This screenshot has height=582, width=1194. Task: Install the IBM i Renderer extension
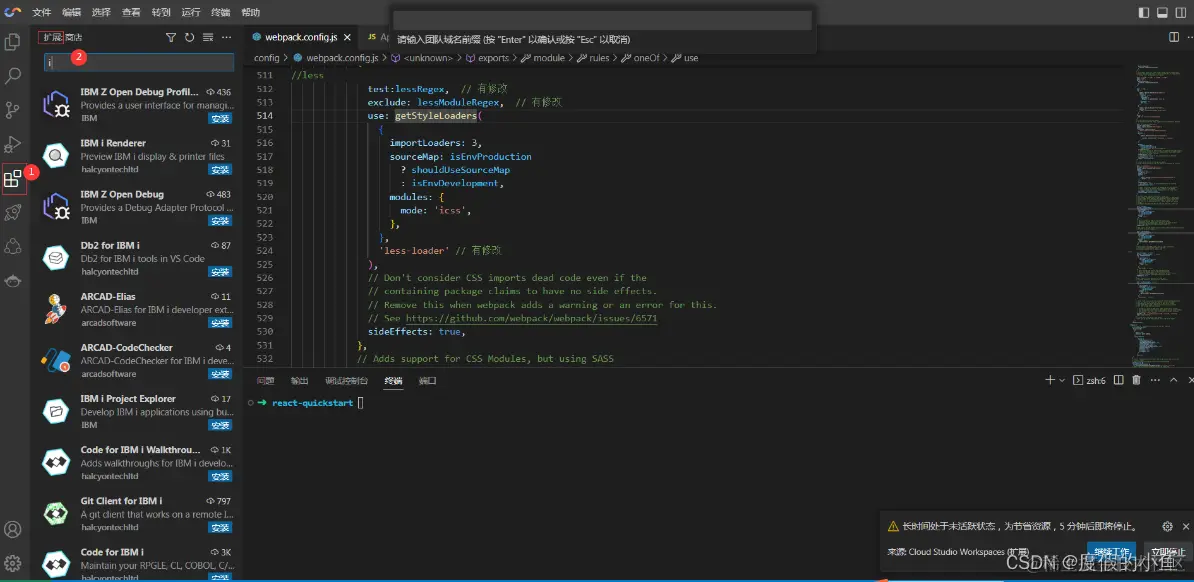click(220, 169)
